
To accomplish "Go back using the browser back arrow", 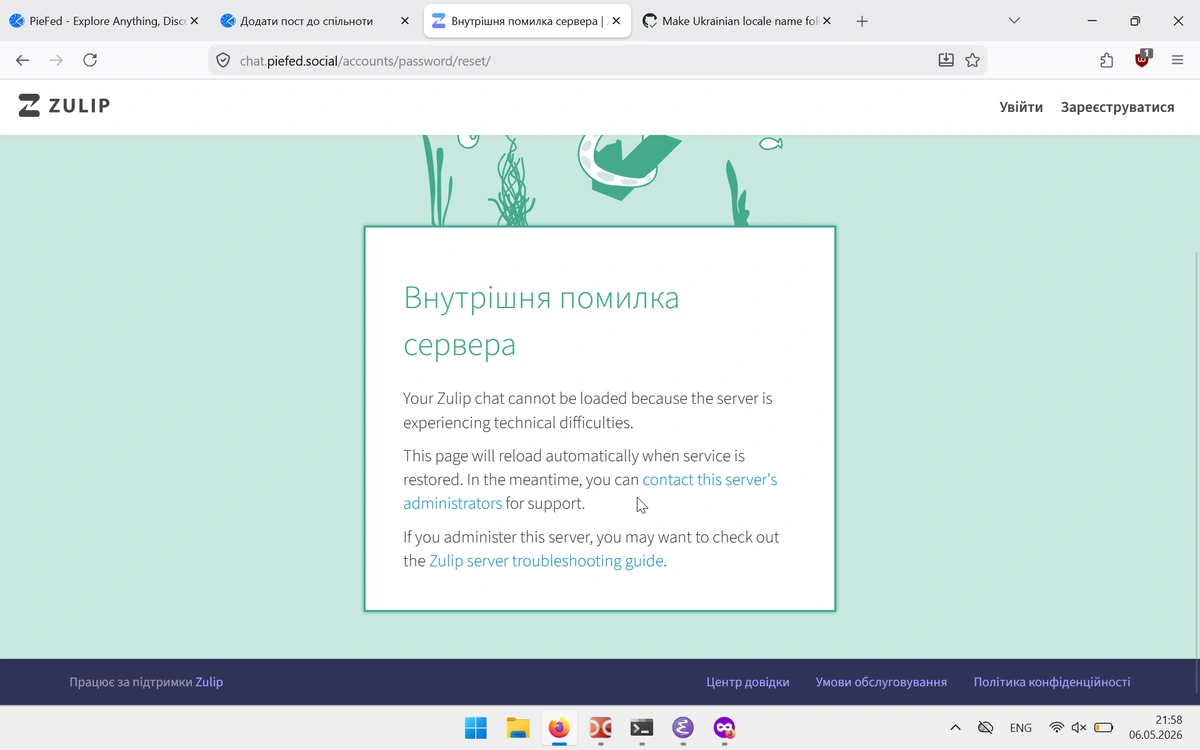I will (x=23, y=61).
